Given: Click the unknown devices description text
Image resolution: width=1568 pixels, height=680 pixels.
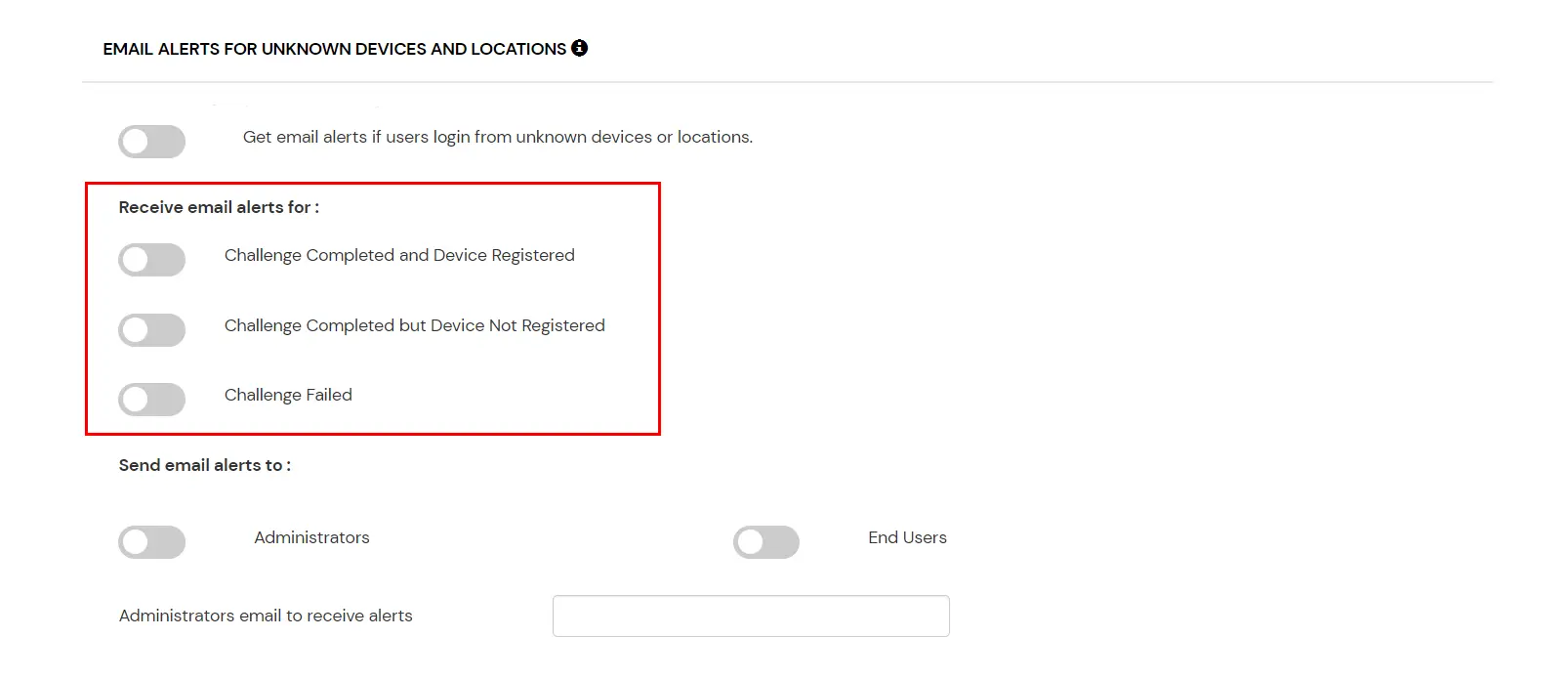Looking at the screenshot, I should click(x=498, y=137).
